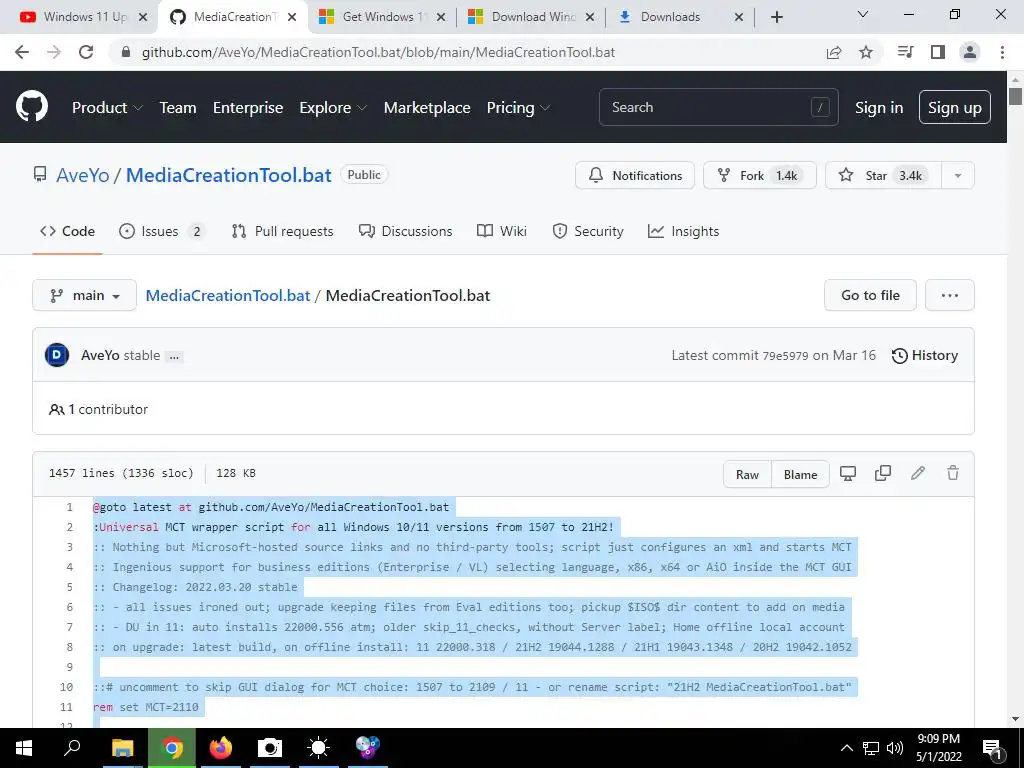The image size is (1024, 768).
Task: Open Windows Start button
Action: pyautogui.click(x=24, y=748)
